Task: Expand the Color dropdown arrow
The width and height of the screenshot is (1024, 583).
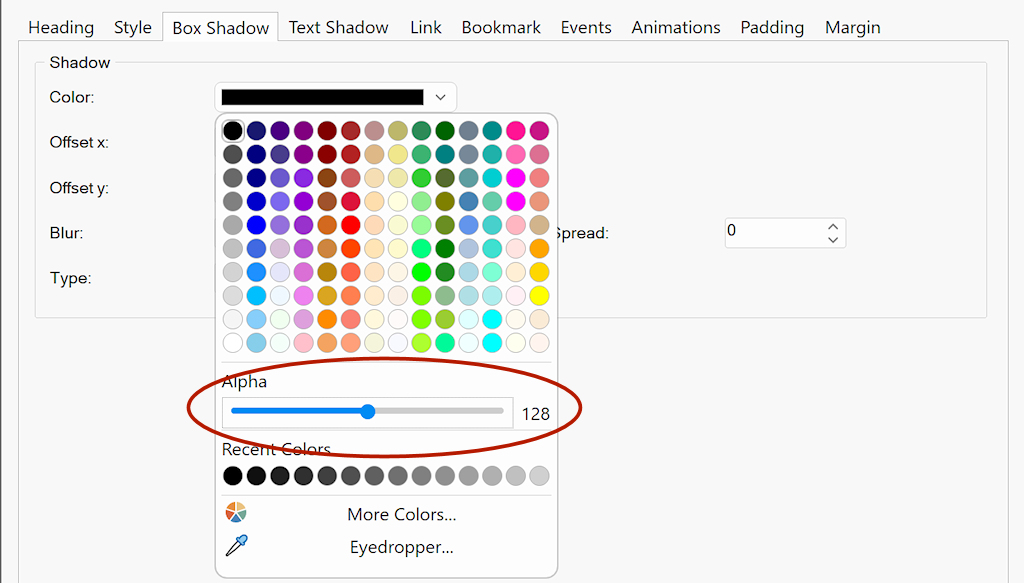Action: pos(440,97)
